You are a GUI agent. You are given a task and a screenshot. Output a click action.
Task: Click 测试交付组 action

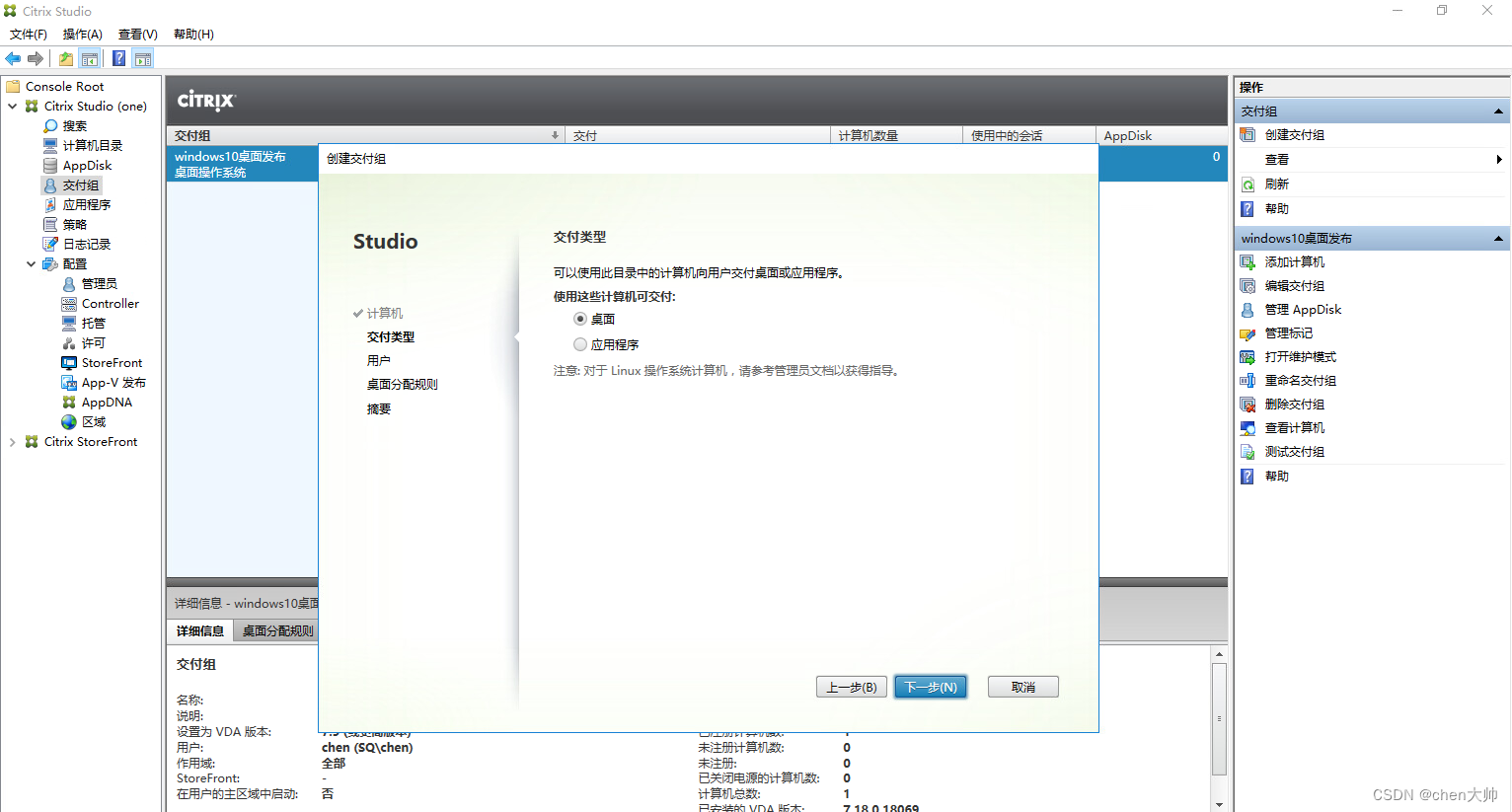[x=1295, y=452]
